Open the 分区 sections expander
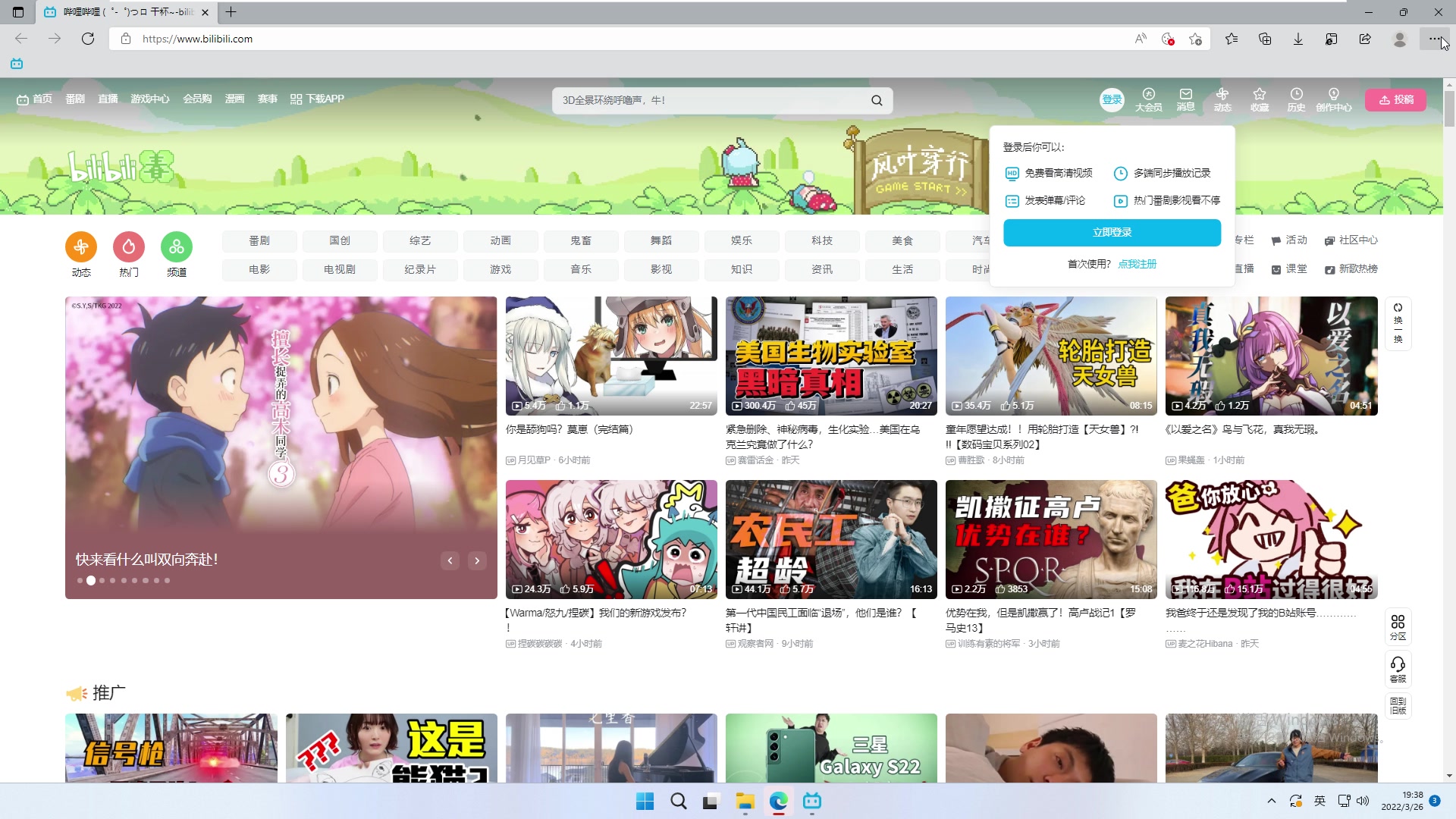 [1398, 627]
